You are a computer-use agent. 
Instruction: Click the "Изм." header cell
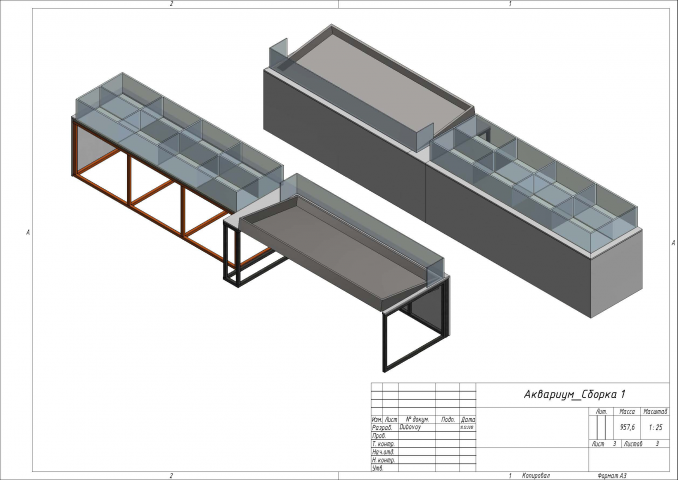pos(377,419)
